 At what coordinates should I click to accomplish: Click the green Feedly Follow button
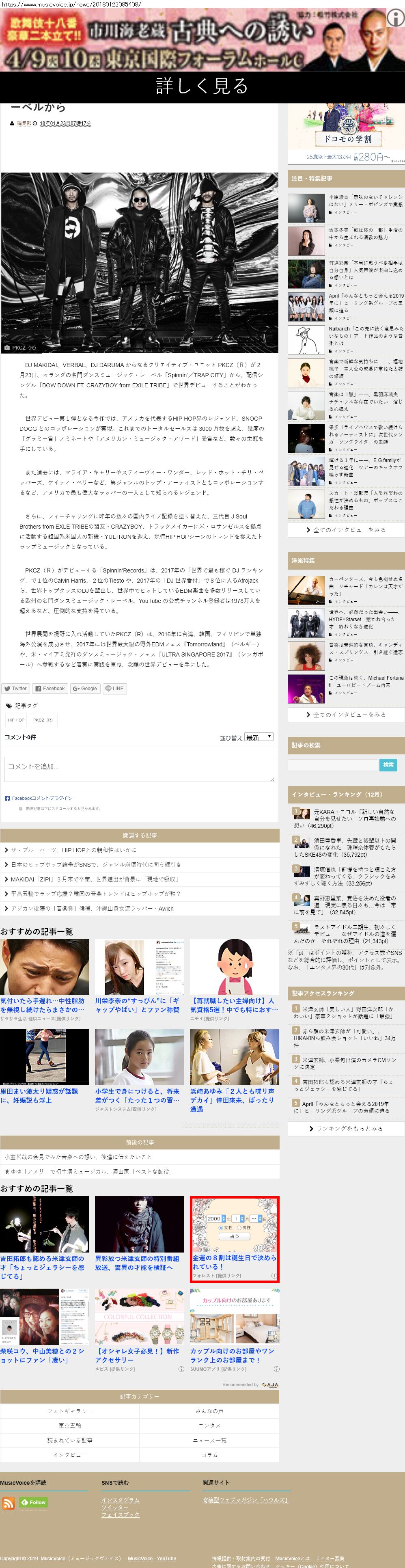pyautogui.click(x=33, y=1502)
